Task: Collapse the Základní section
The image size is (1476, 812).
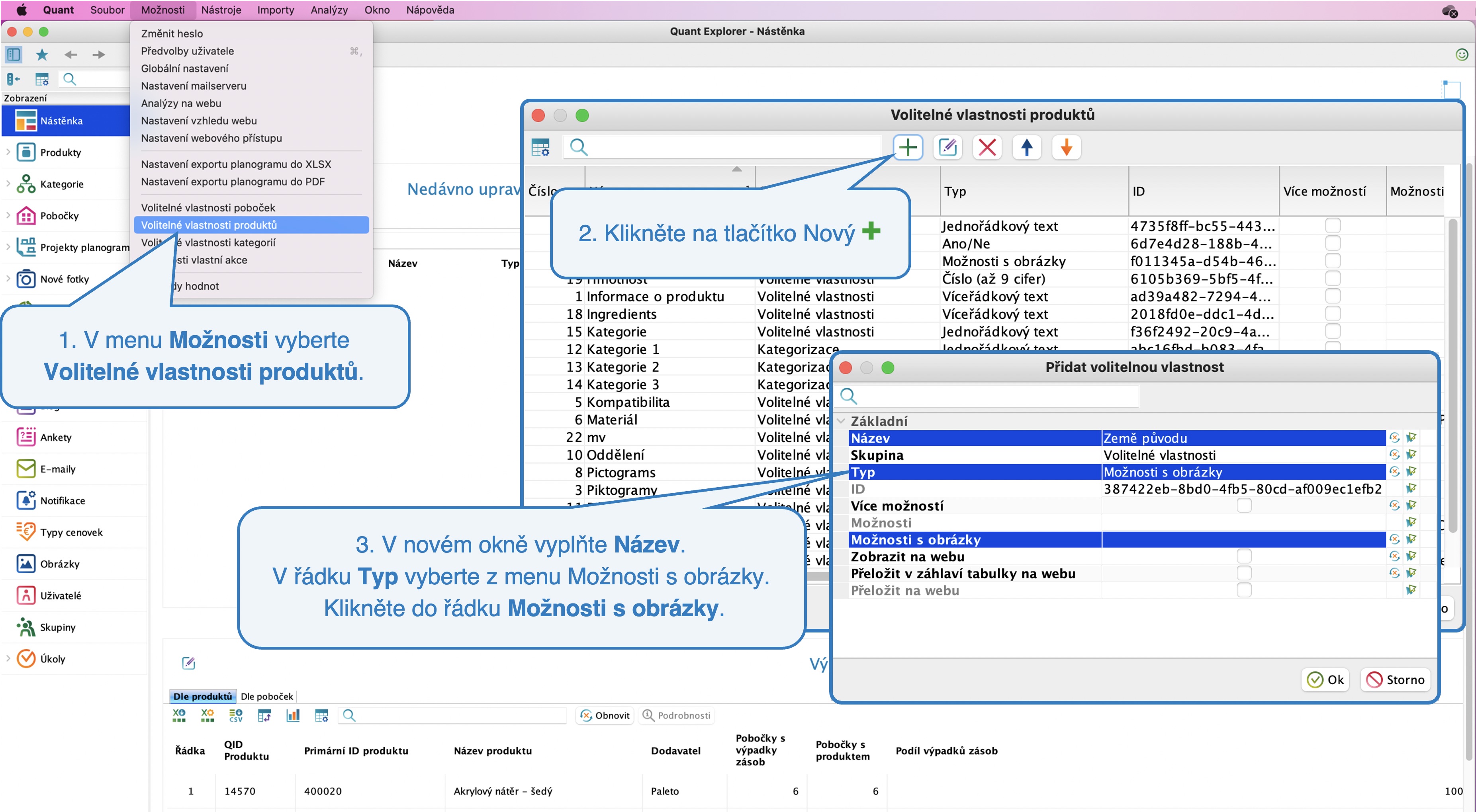Action: (x=841, y=422)
